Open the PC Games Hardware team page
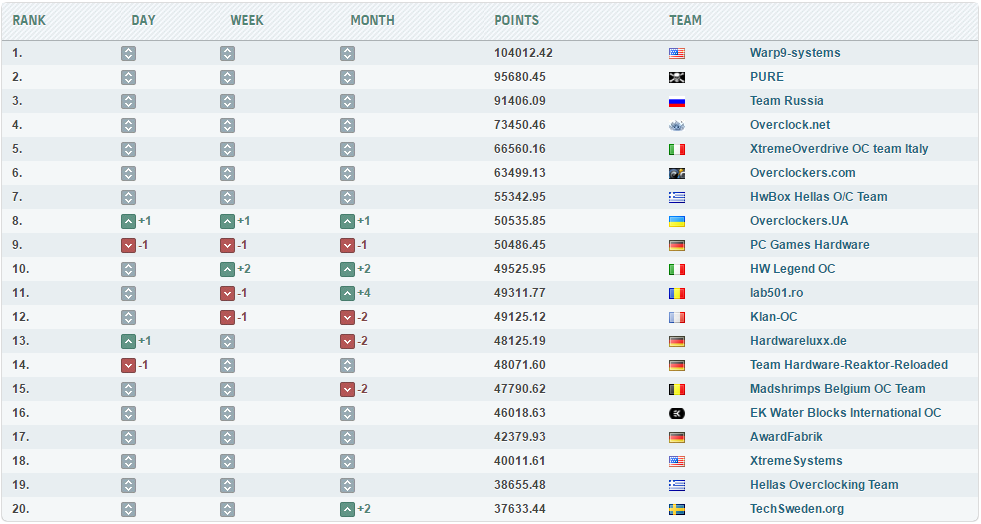Screen dimensions: 981x524 click(809, 245)
